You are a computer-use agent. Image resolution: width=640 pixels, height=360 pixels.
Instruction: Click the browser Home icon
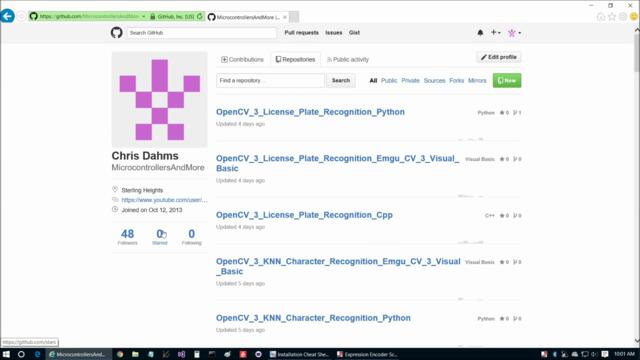coord(601,17)
